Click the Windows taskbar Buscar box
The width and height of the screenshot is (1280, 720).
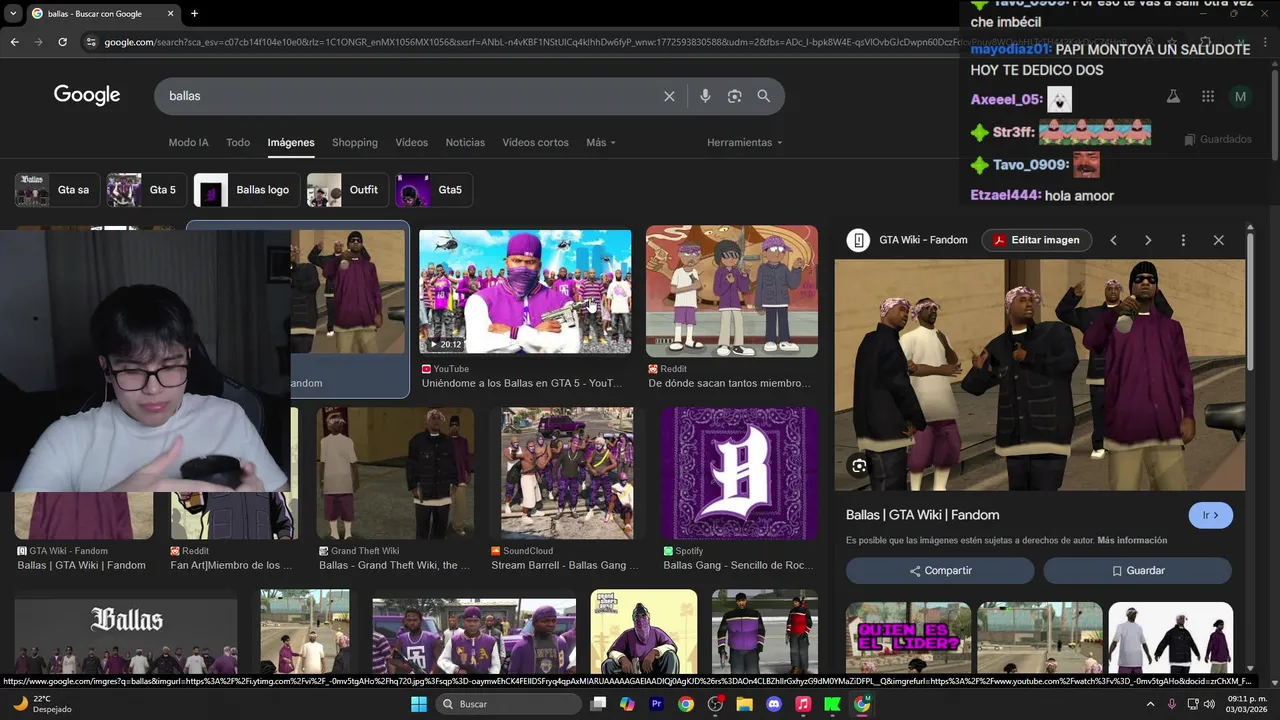[x=509, y=704]
